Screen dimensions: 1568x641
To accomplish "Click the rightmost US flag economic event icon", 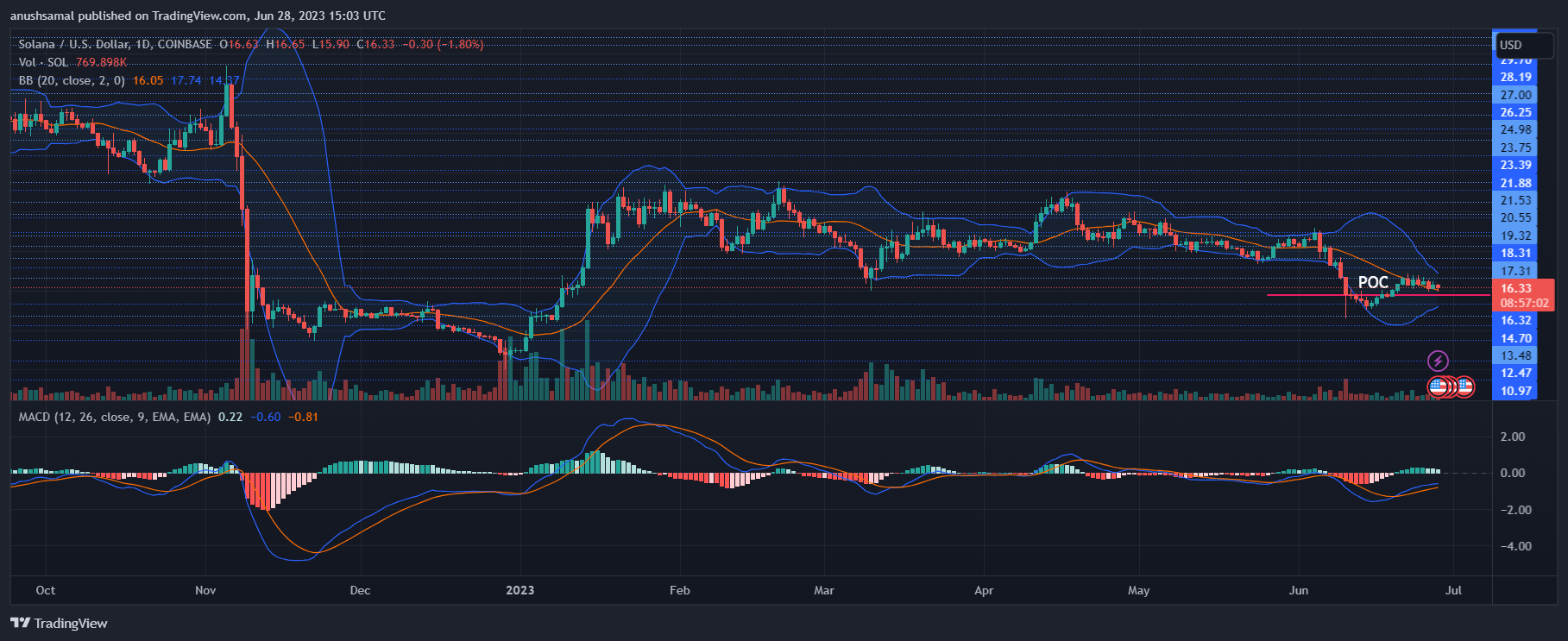I will (x=1464, y=386).
